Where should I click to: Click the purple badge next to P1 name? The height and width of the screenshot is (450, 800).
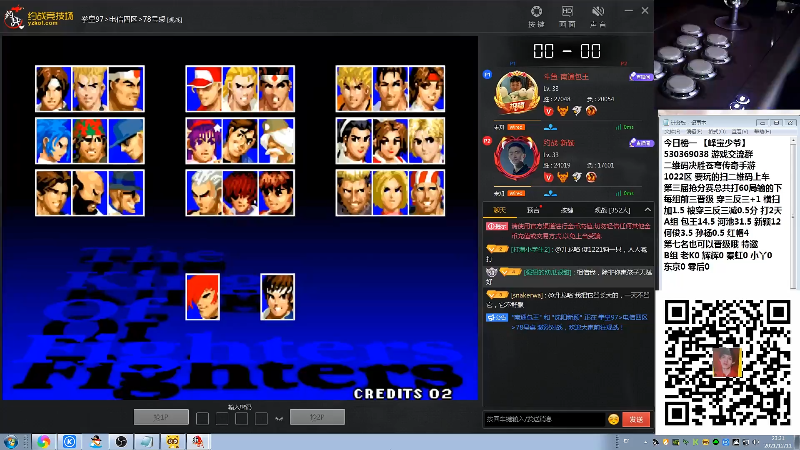[641, 77]
